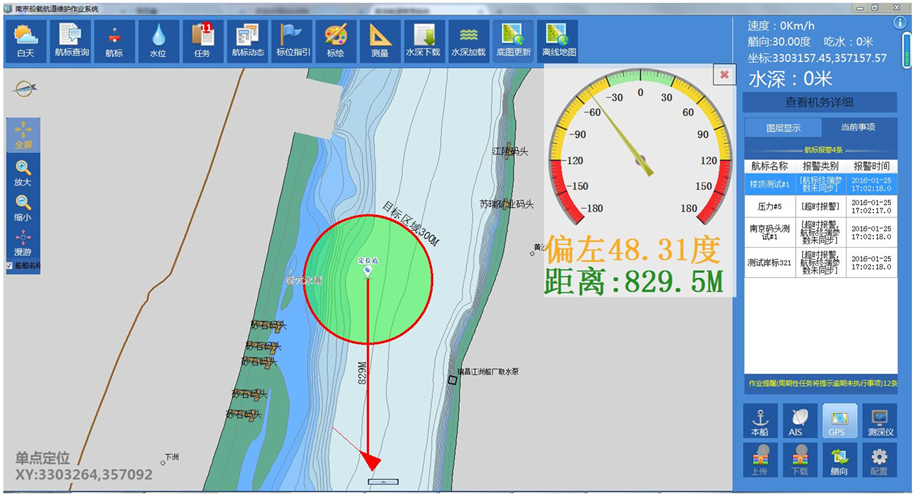
Task: Switch to 图层显示 tab
Action: tap(783, 127)
